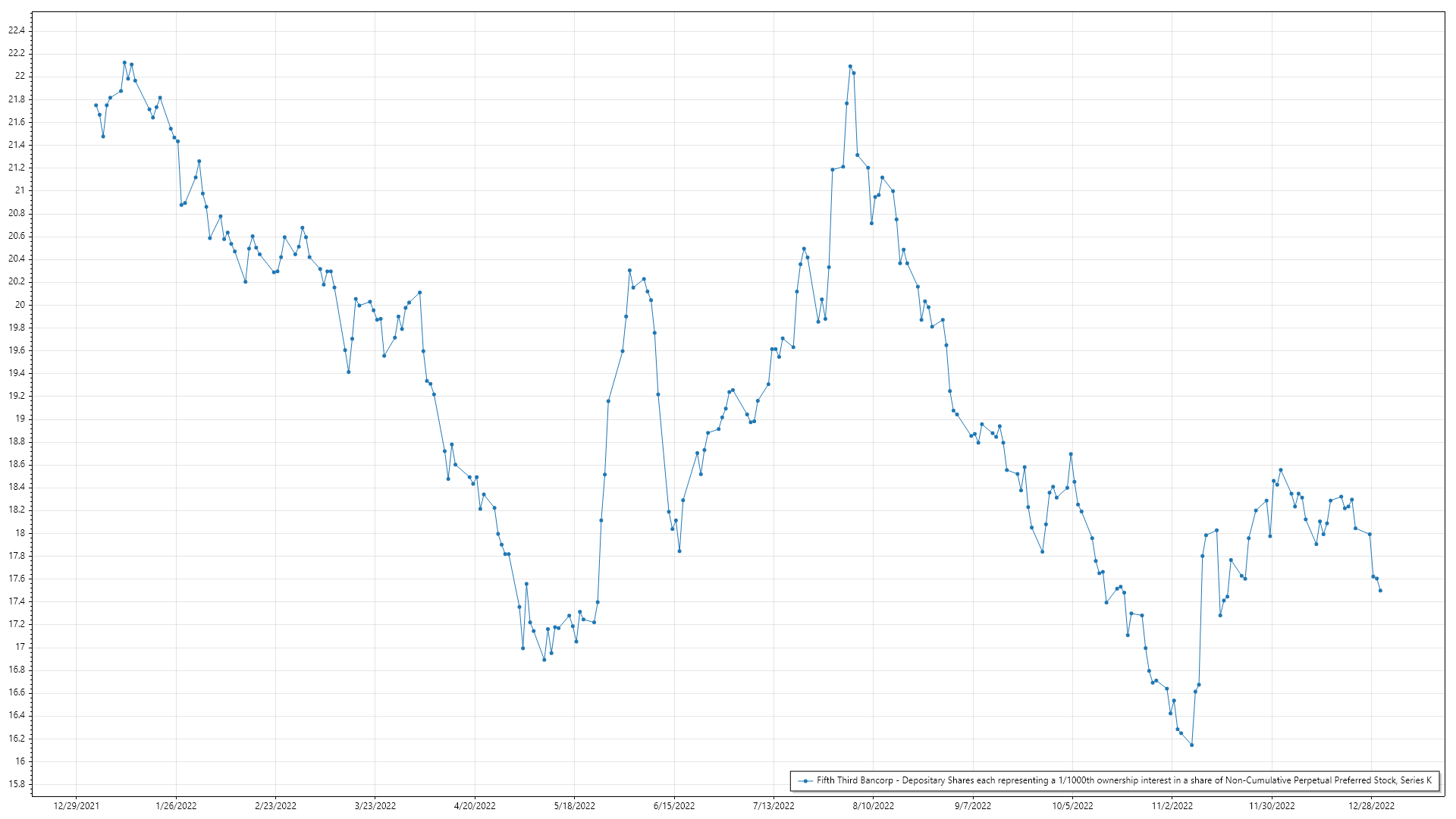1456x819 pixels.
Task: Click the 12/29/2021 x-axis date label
Action: pyautogui.click(x=77, y=805)
